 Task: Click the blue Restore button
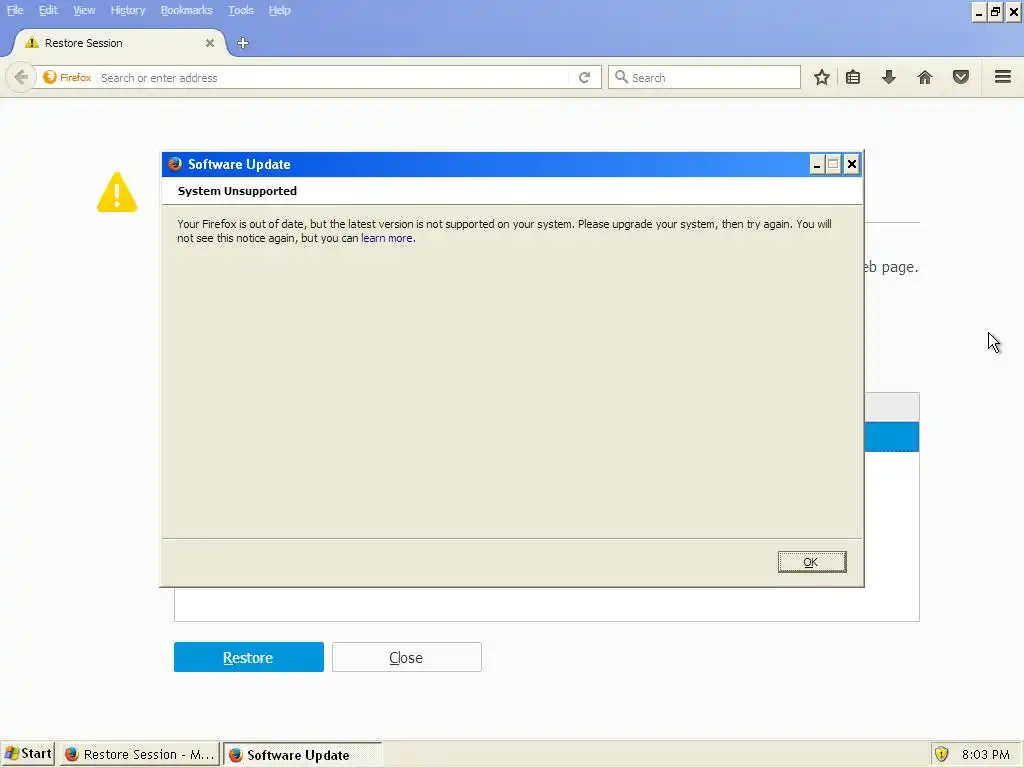[248, 657]
